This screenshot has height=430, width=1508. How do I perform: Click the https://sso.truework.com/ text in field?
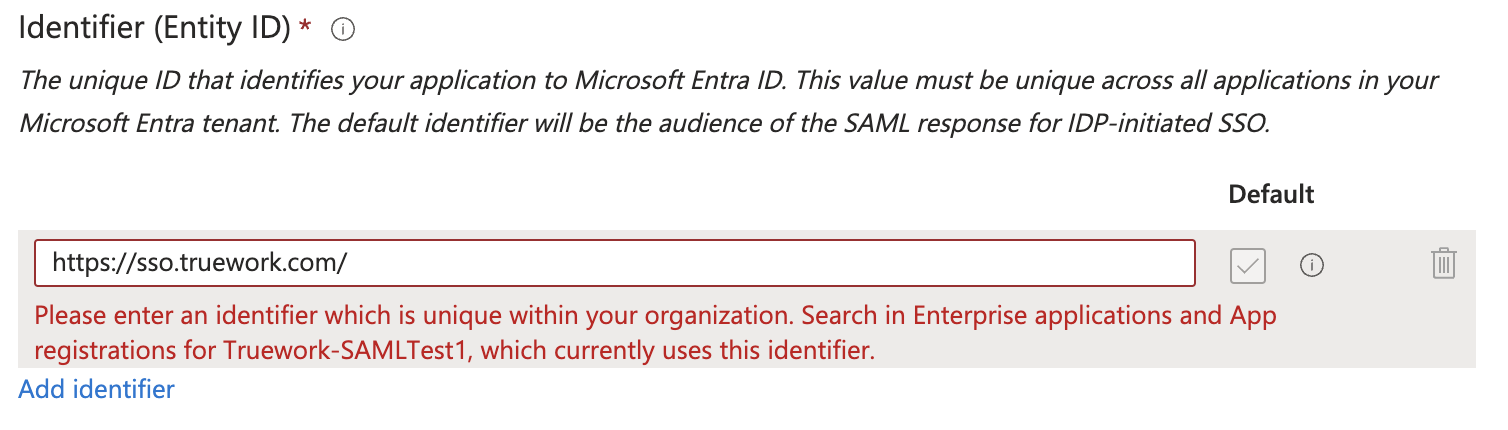click(199, 264)
